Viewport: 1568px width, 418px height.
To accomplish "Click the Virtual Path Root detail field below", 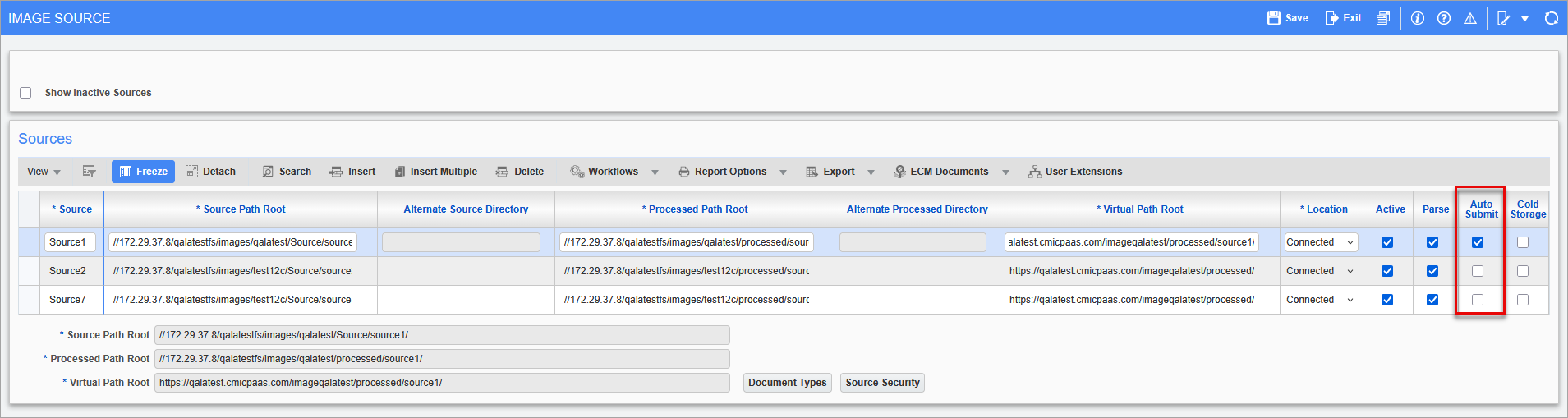I will pos(442,383).
